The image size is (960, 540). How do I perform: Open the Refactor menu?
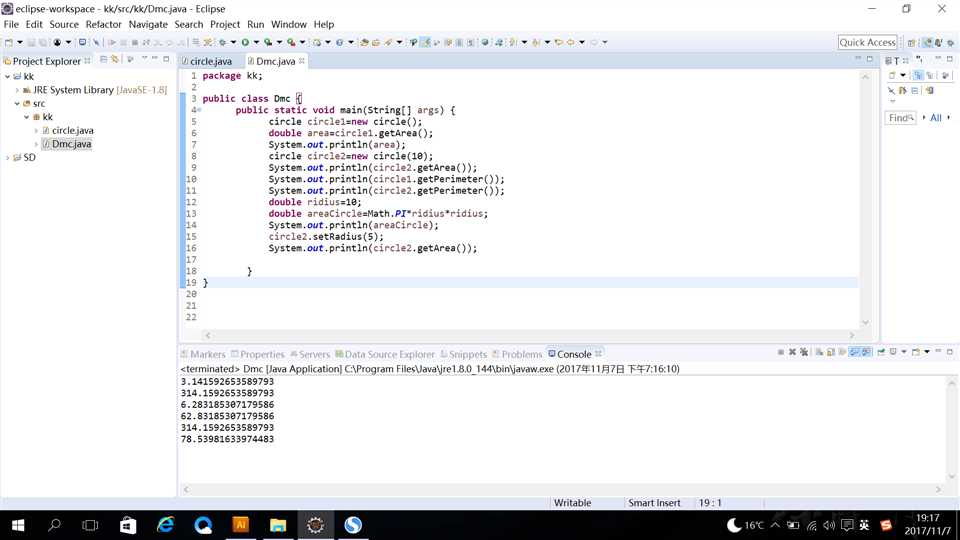tap(103, 24)
